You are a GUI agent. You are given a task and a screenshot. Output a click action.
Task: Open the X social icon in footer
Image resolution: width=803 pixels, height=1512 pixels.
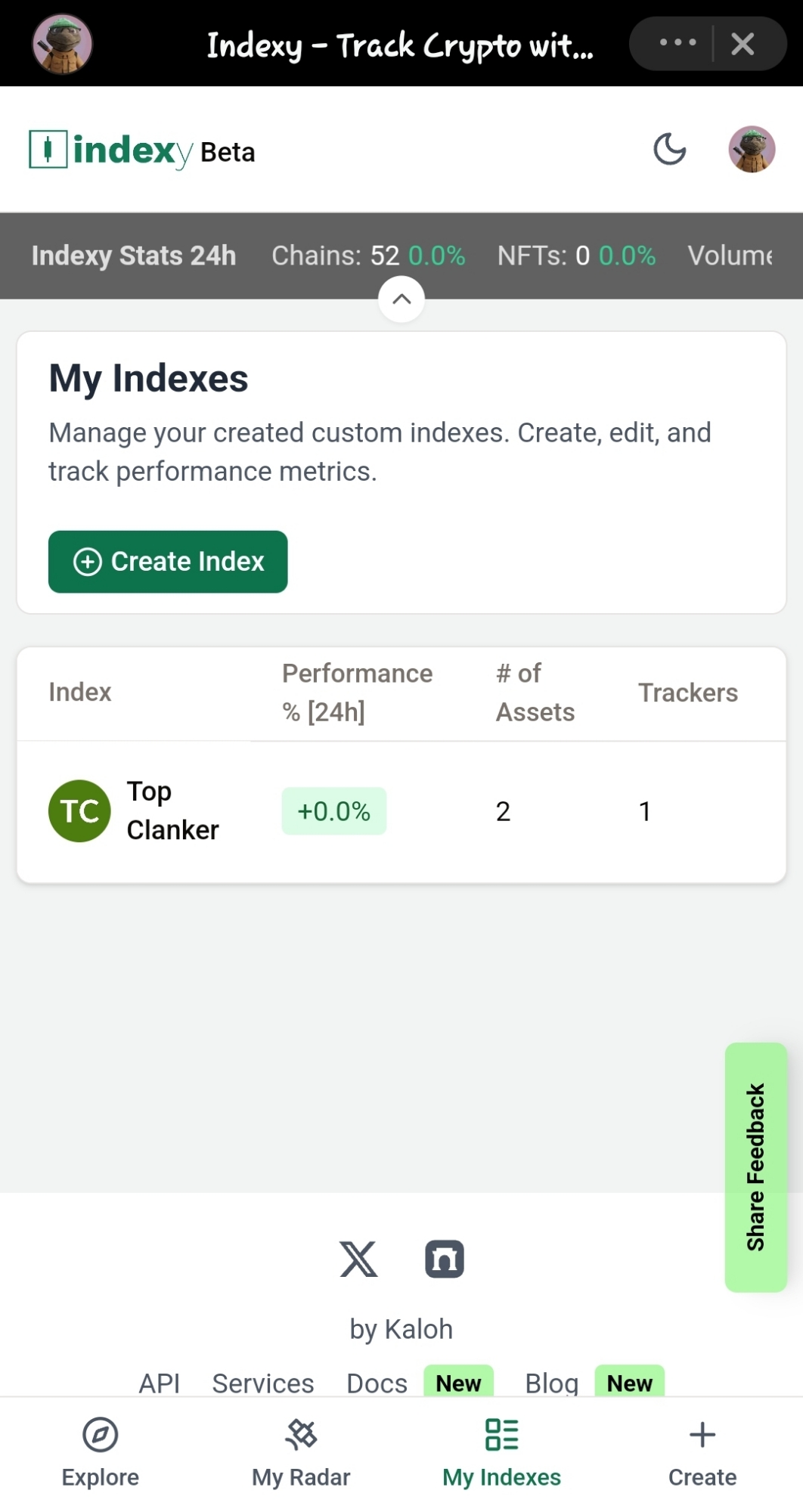click(x=358, y=1259)
